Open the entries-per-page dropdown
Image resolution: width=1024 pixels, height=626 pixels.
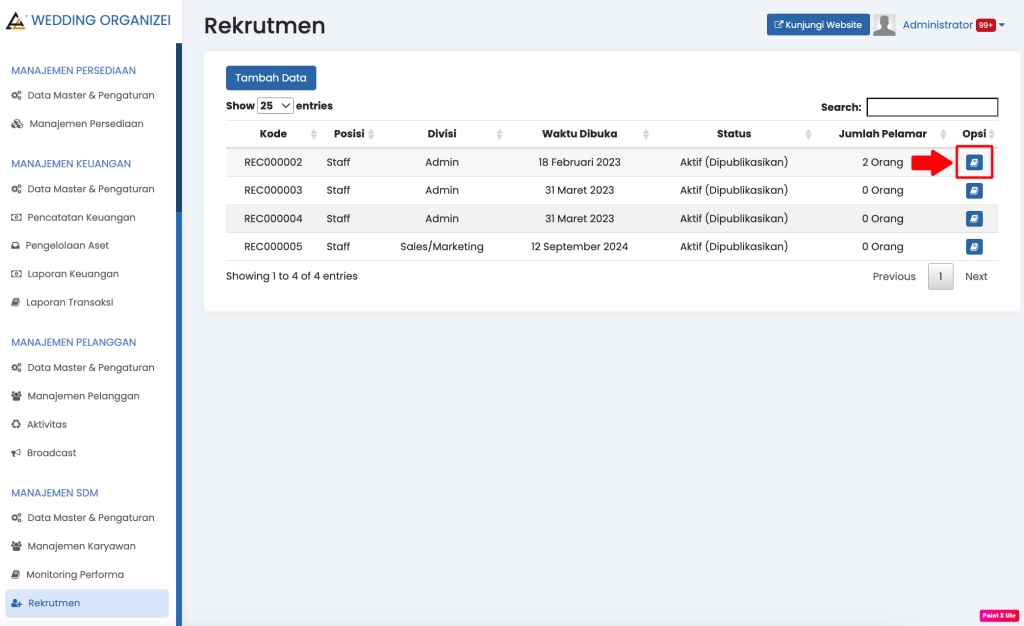[x=275, y=105]
